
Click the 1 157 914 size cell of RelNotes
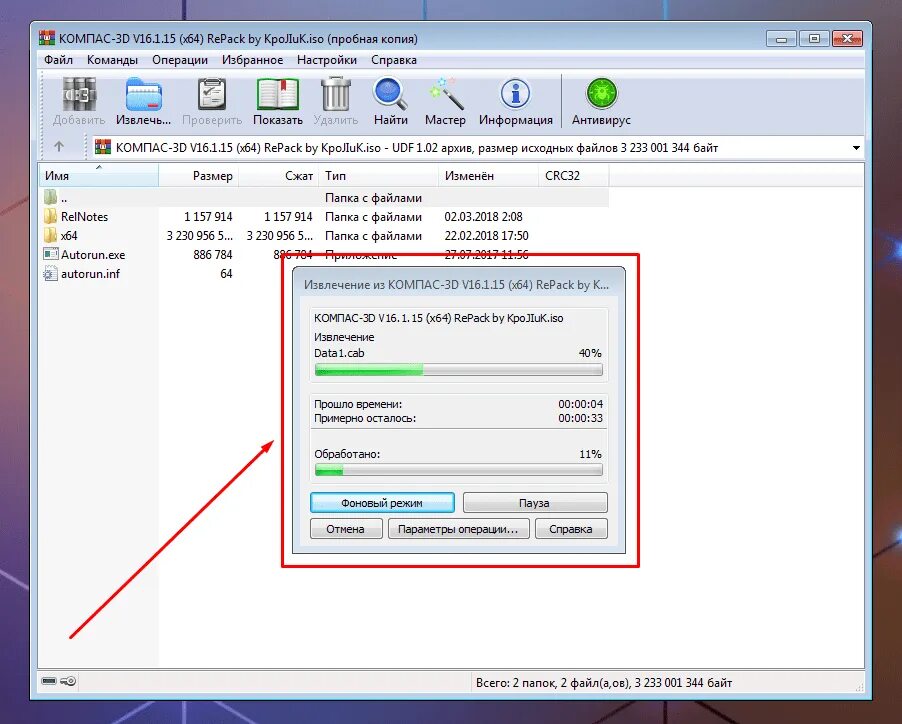click(x=208, y=217)
